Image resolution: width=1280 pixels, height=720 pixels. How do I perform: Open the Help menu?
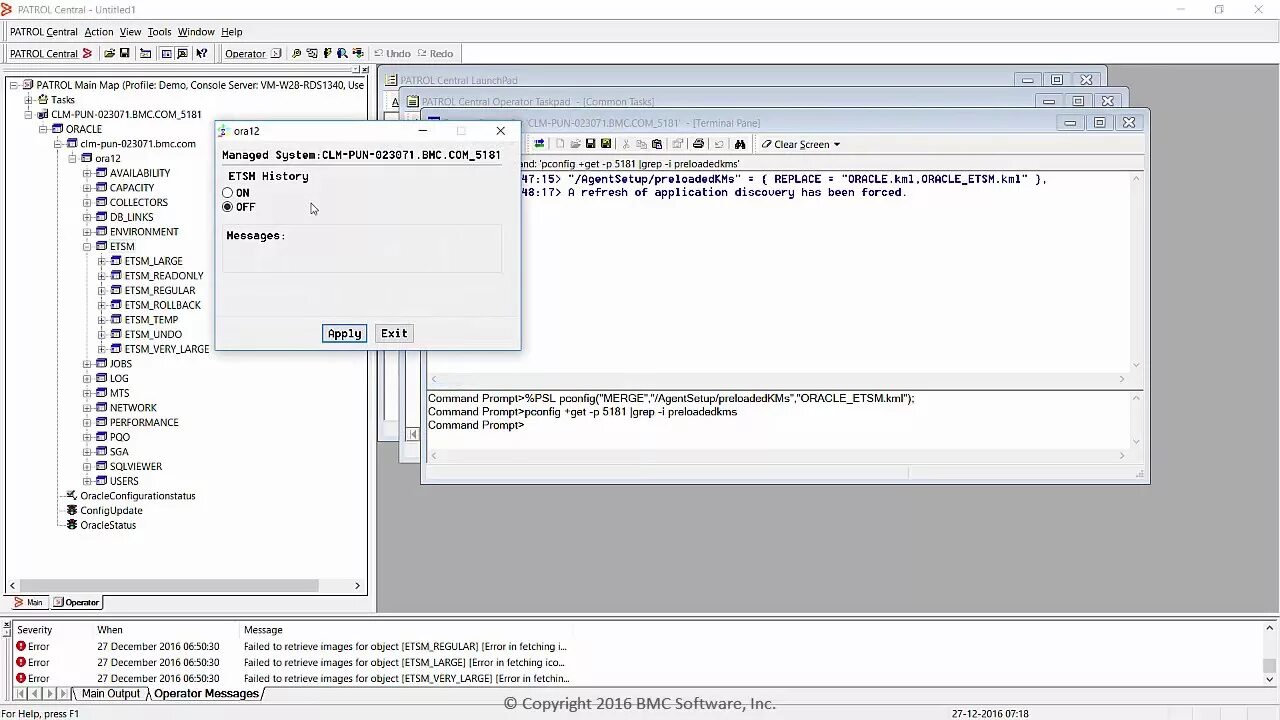pyautogui.click(x=232, y=32)
